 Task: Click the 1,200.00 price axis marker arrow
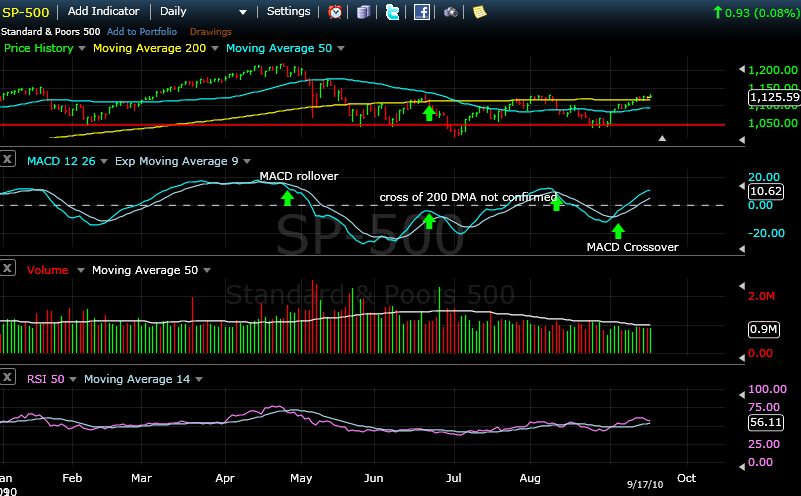tap(741, 70)
